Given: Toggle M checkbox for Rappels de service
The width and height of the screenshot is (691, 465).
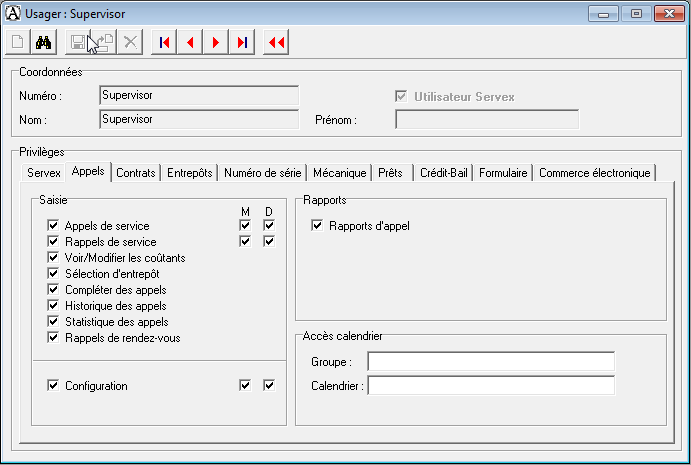Looking at the screenshot, I should 245,242.
